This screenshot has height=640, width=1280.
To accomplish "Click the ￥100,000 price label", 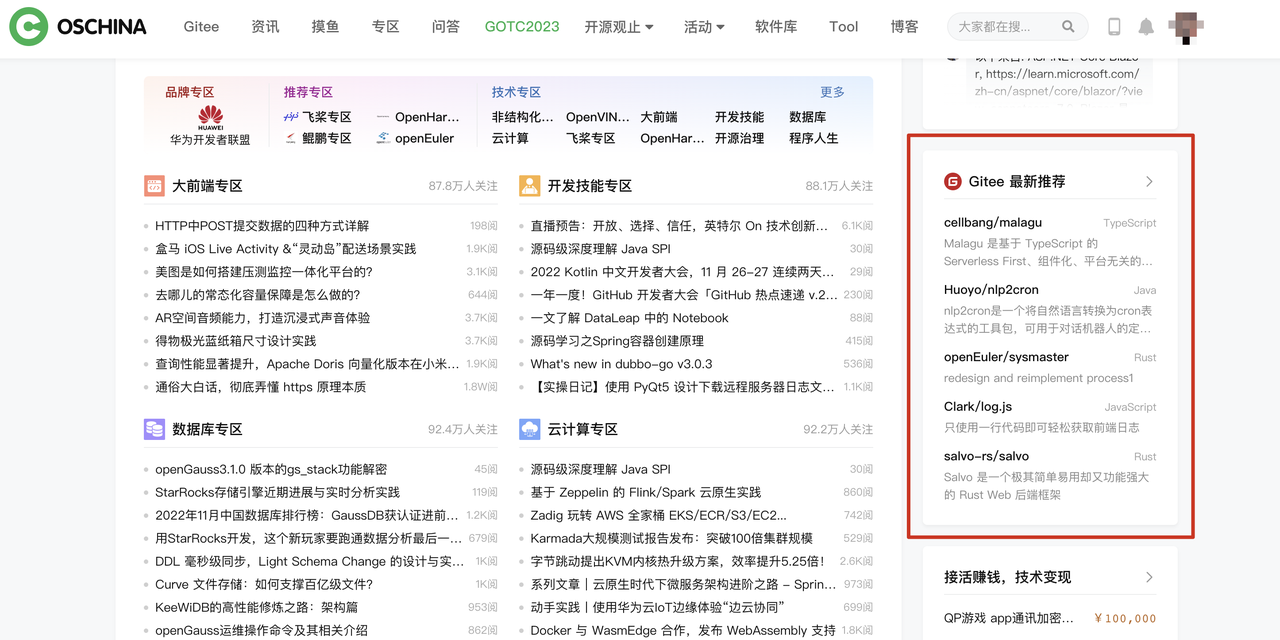I will (1125, 618).
